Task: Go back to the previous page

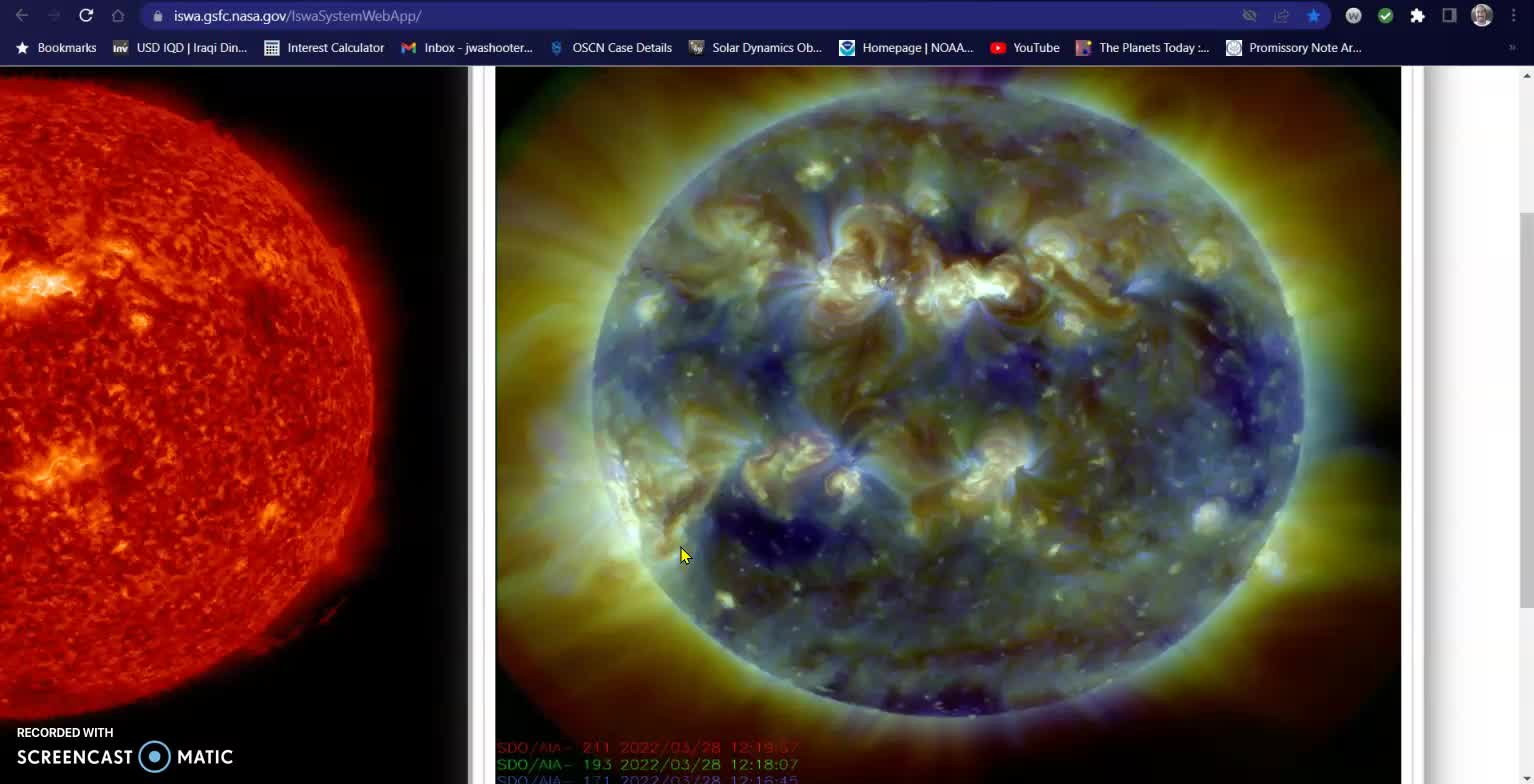Action: 22,16
